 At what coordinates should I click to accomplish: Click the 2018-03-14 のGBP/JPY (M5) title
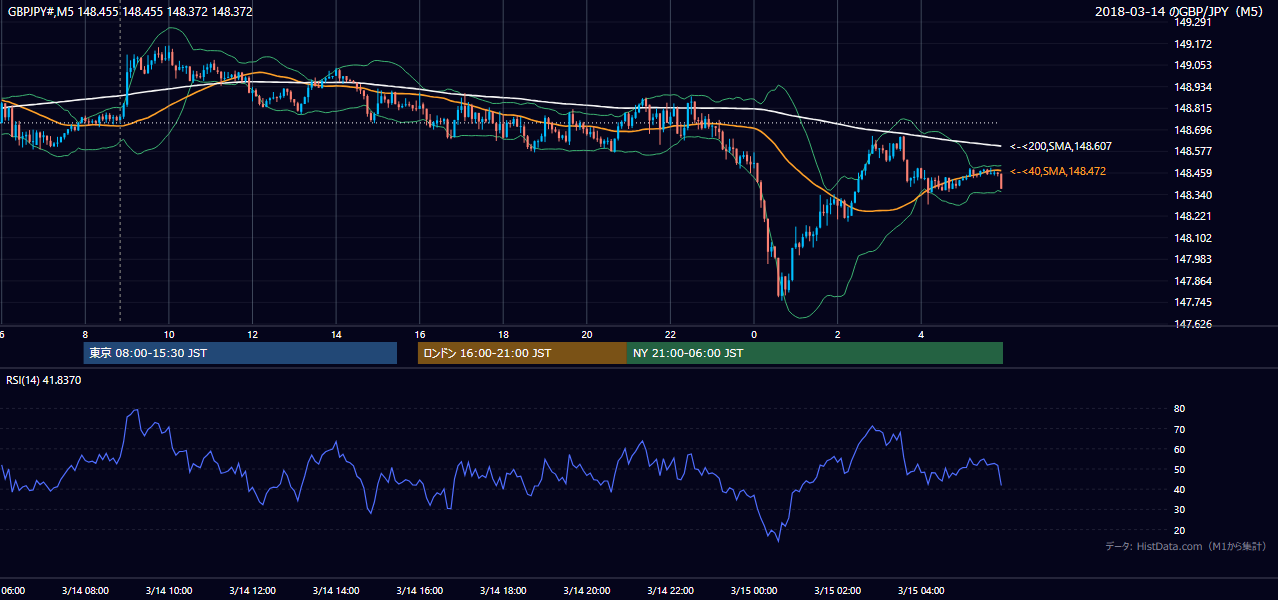coord(1180,12)
